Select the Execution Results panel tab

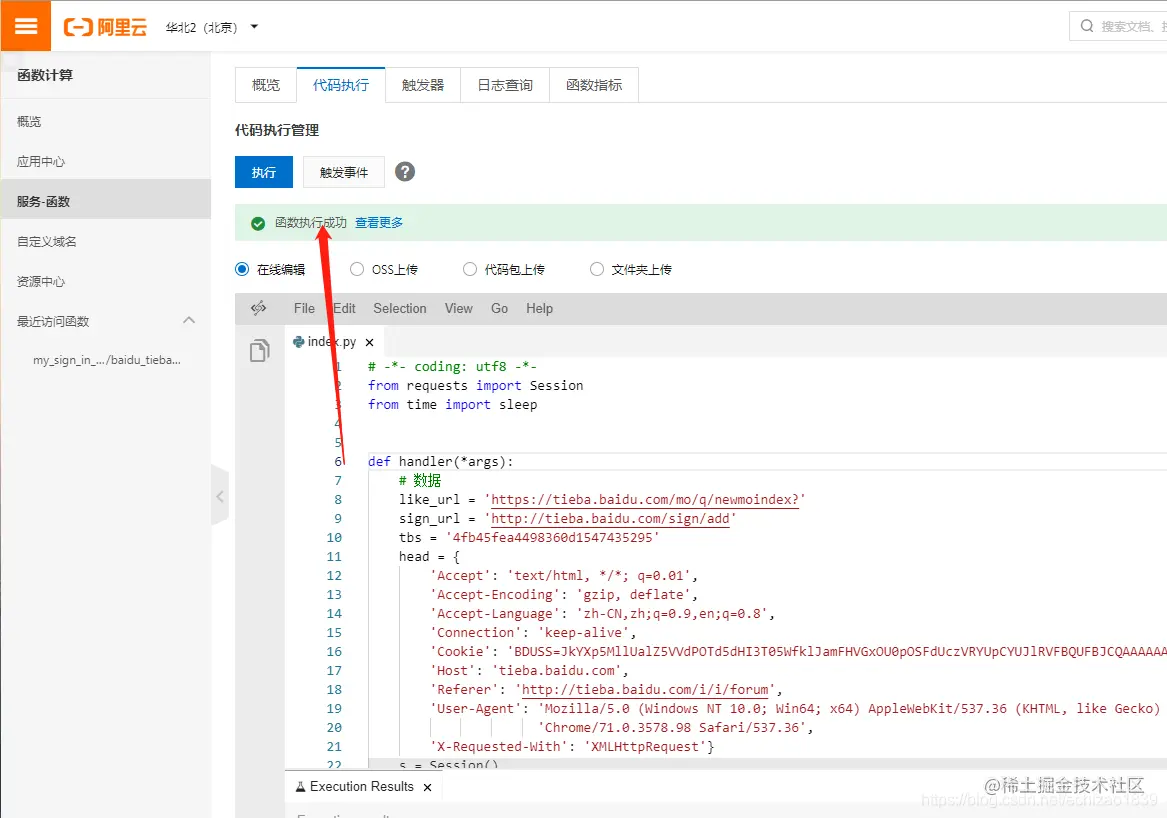tap(362, 787)
